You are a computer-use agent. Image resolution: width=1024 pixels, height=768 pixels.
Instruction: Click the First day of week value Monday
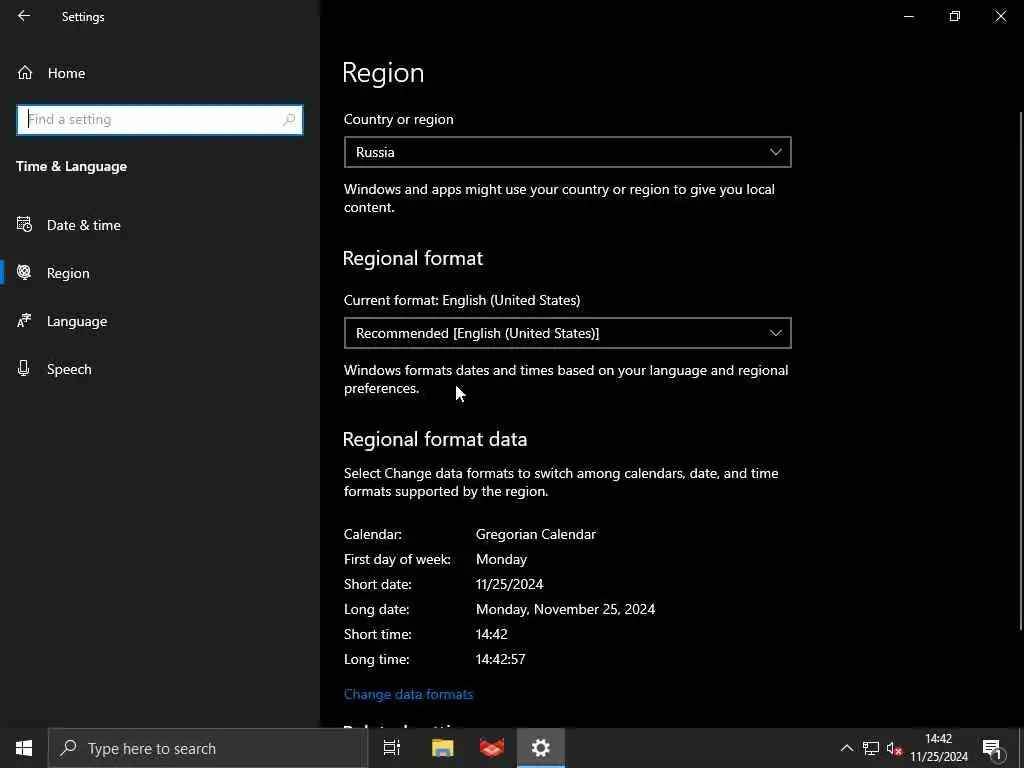(x=501, y=560)
